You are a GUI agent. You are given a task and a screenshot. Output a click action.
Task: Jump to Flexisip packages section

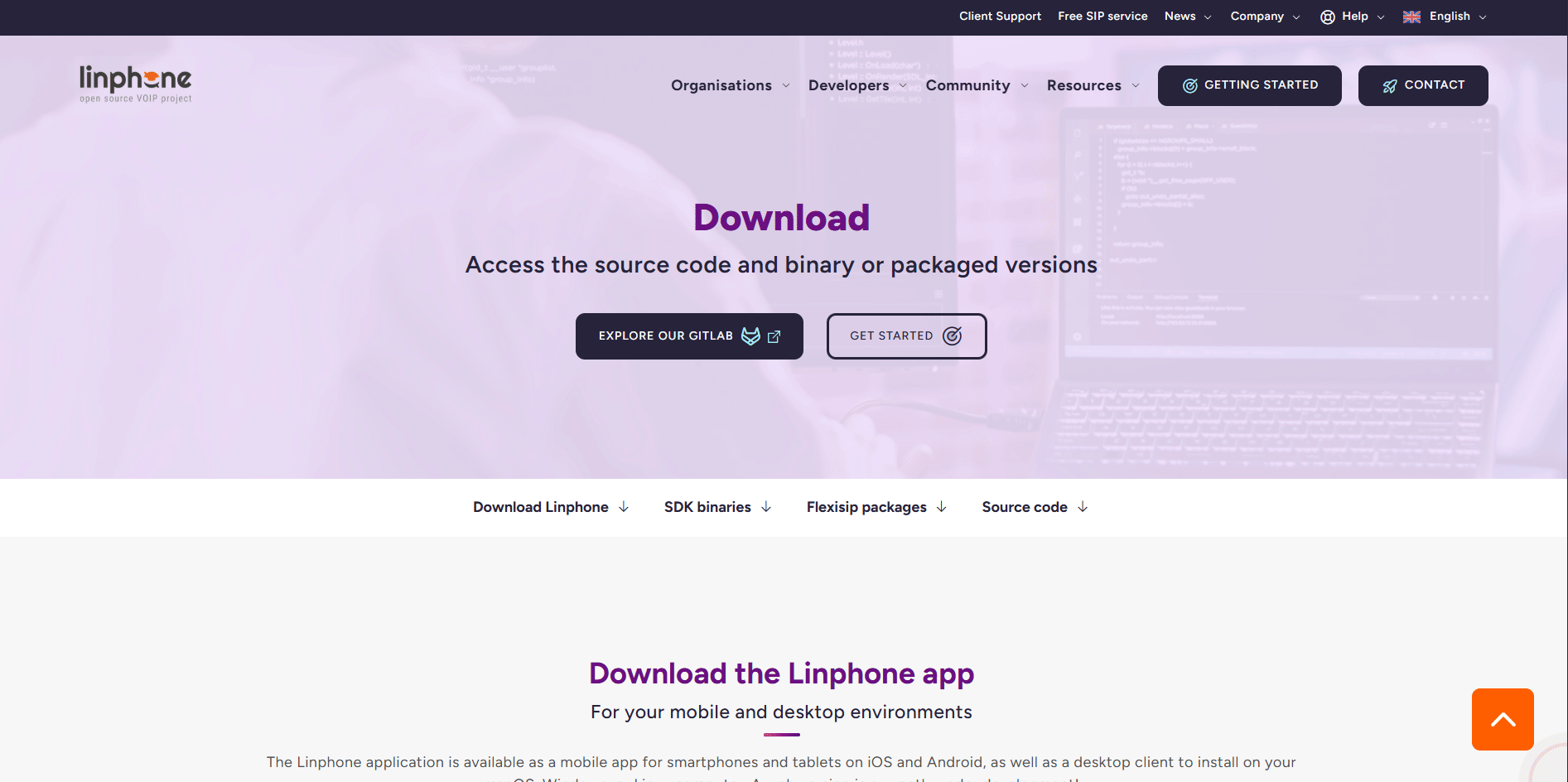866,507
